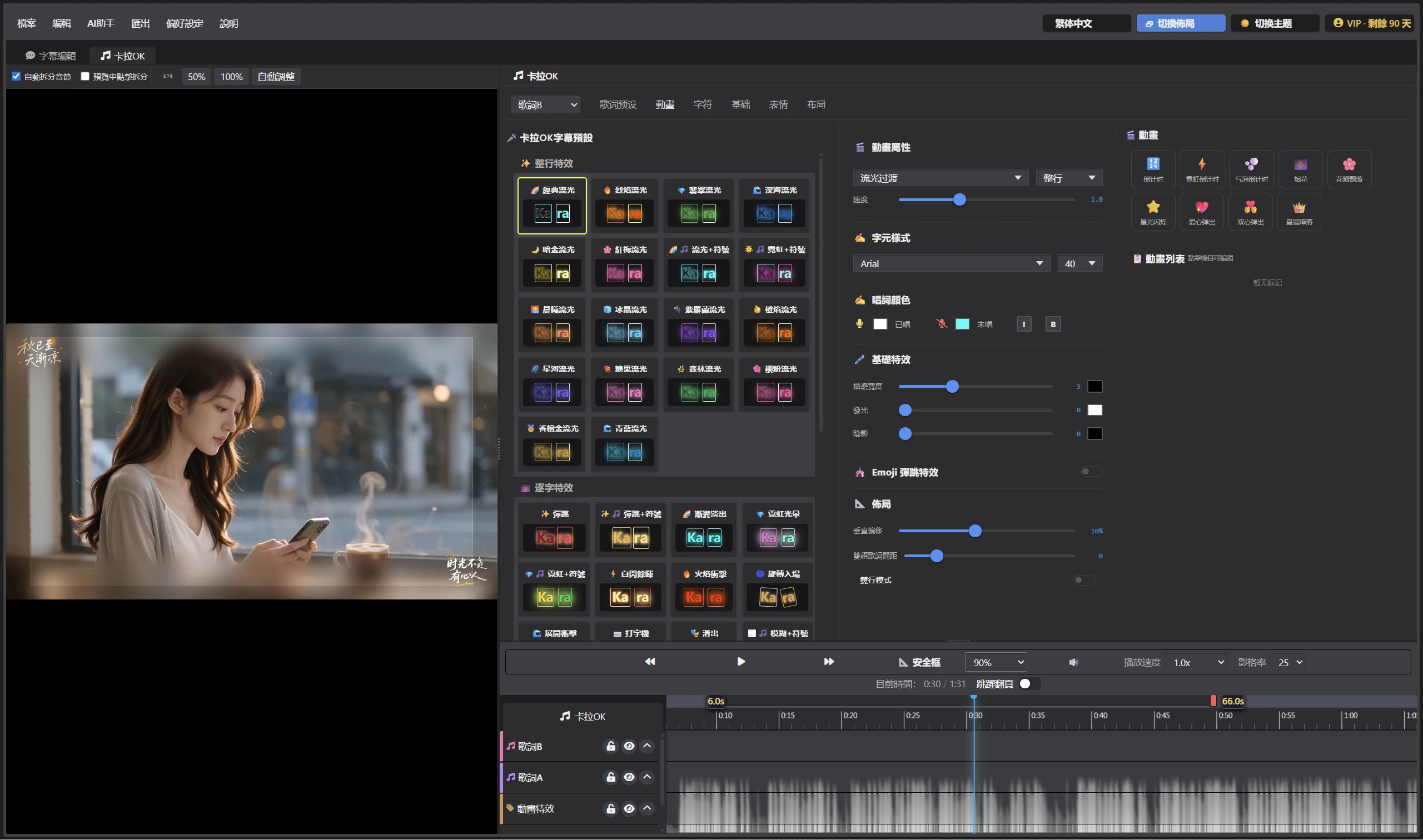Add the 烟花 fireworks animation

1300,169
